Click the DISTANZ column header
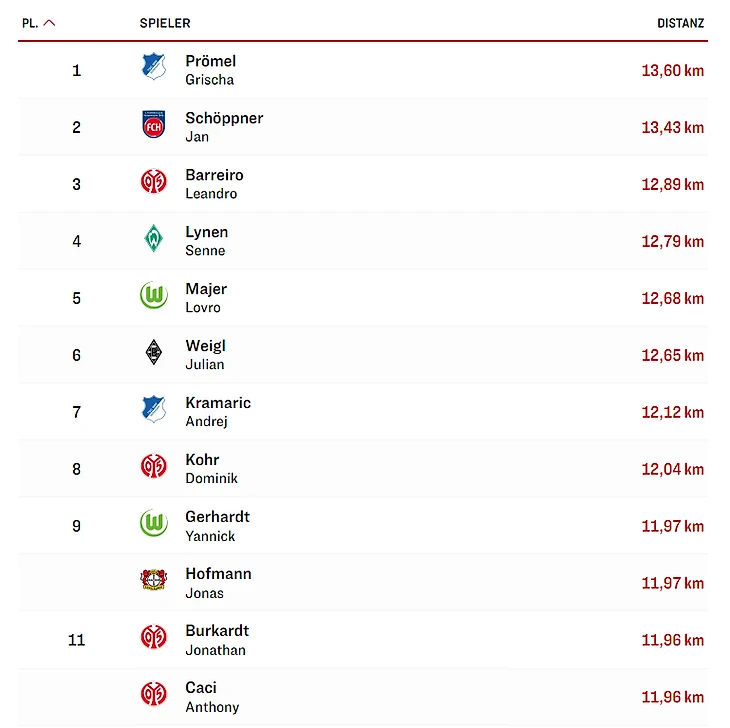The height and width of the screenshot is (728, 730). [x=680, y=23]
